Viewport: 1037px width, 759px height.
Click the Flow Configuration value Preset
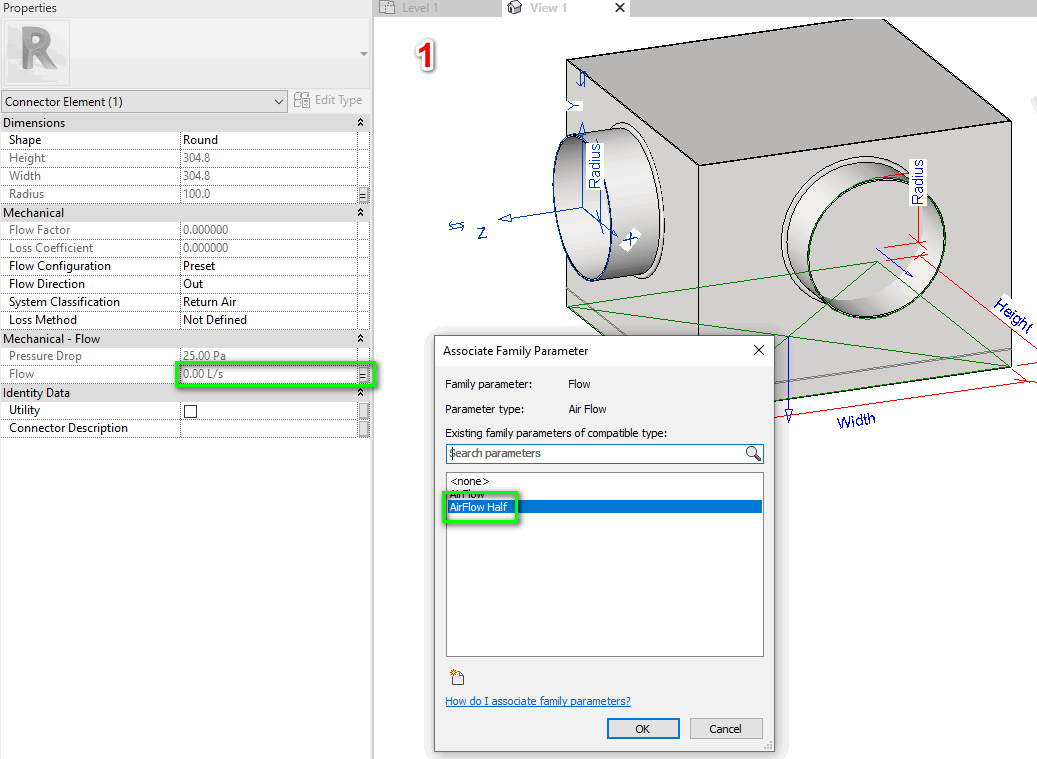click(x=269, y=266)
